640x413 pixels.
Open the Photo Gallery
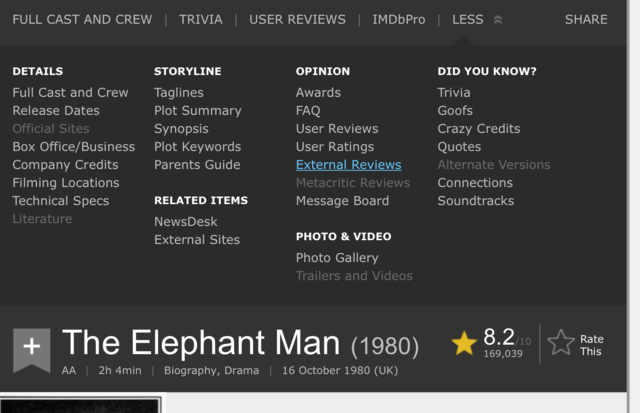coord(337,258)
